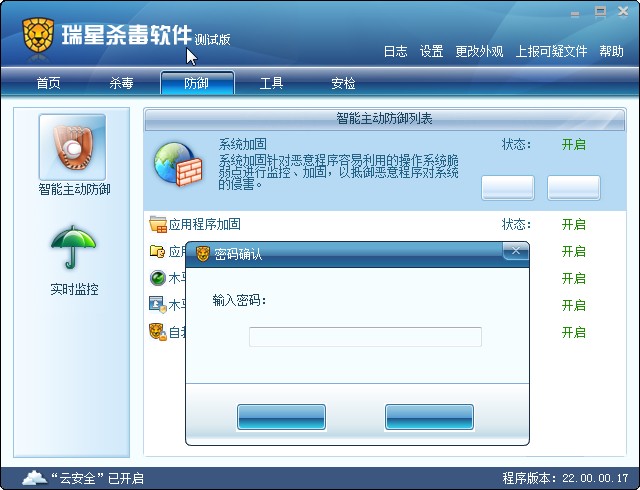Click the lion icon in the 密码确认 title bar

tap(203, 254)
